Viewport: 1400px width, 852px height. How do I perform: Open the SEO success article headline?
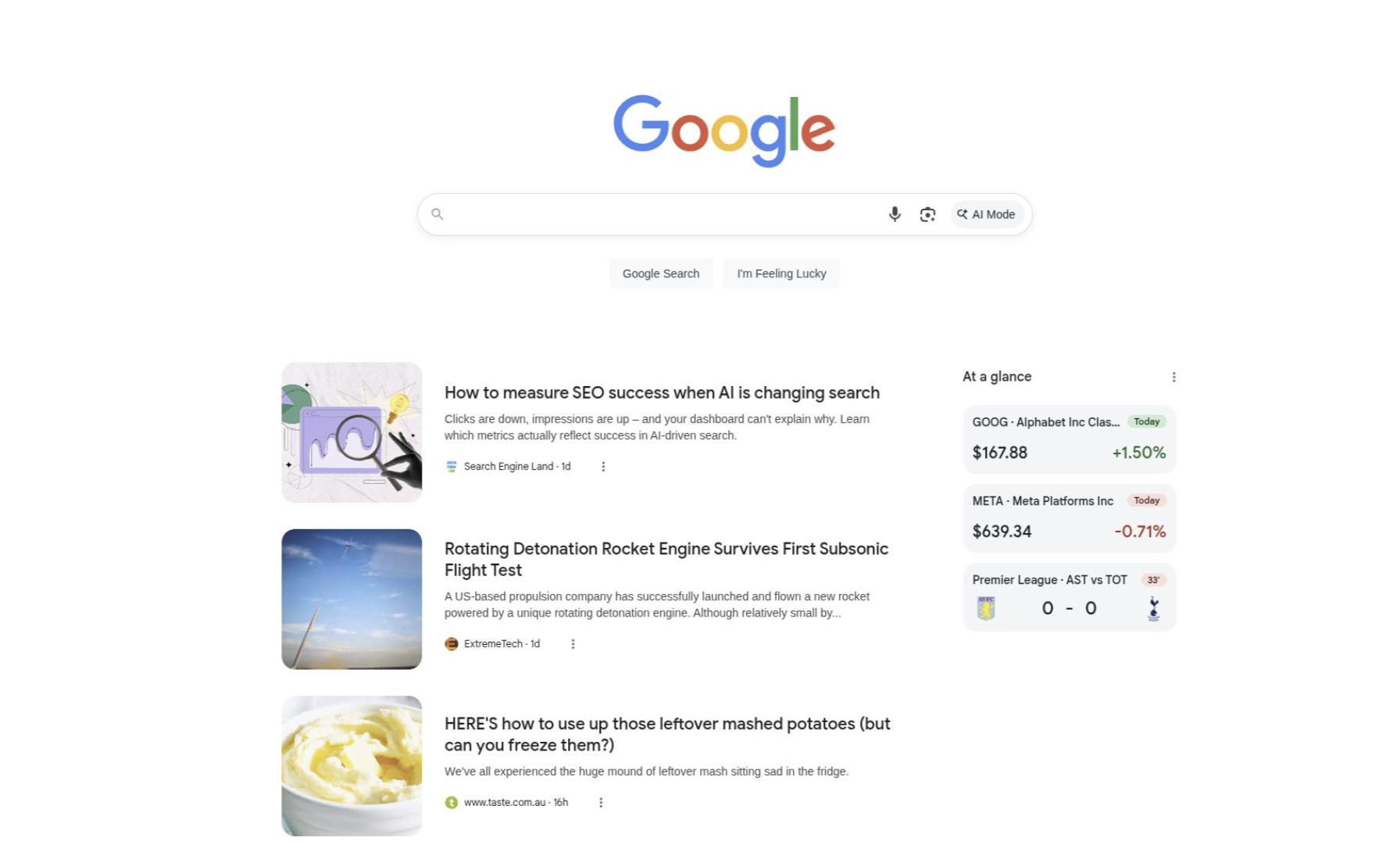click(661, 392)
